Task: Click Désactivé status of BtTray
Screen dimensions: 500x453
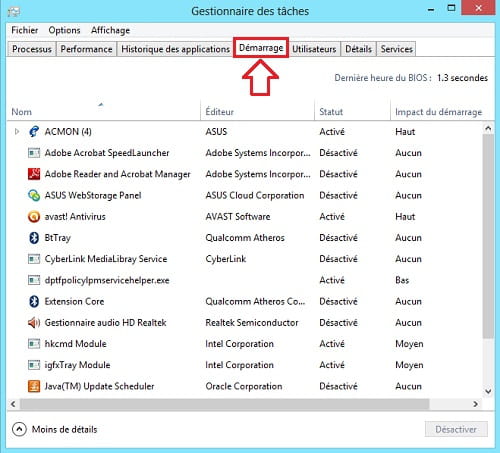Action: [x=338, y=238]
